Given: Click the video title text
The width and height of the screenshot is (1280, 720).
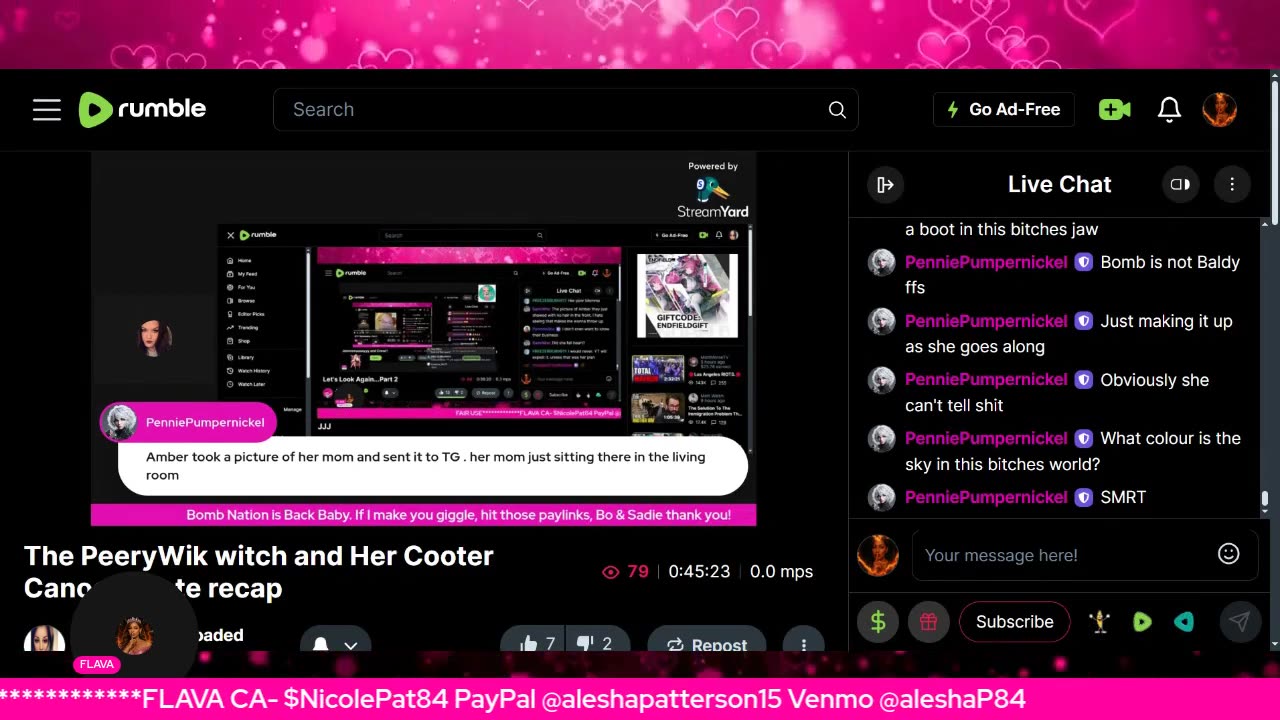Looking at the screenshot, I should click(259, 572).
